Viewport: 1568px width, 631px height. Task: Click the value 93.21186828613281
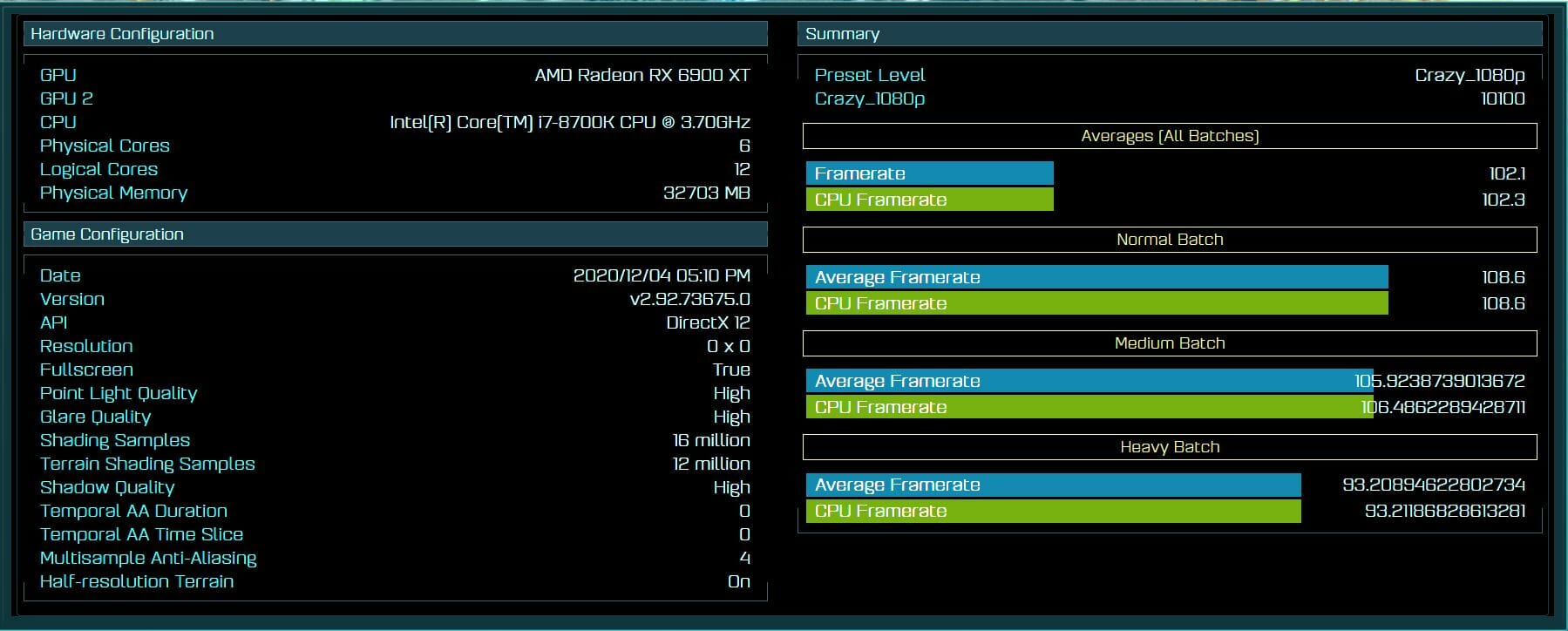pyautogui.click(x=1445, y=511)
